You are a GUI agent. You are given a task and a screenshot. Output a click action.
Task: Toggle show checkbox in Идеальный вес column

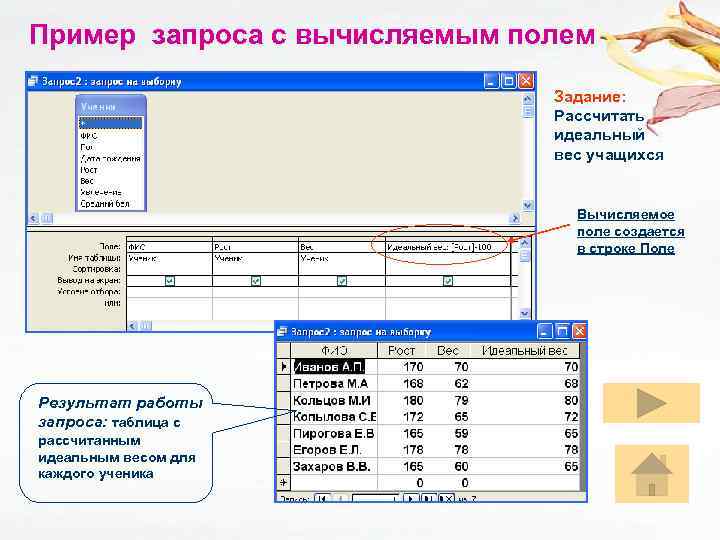[448, 281]
